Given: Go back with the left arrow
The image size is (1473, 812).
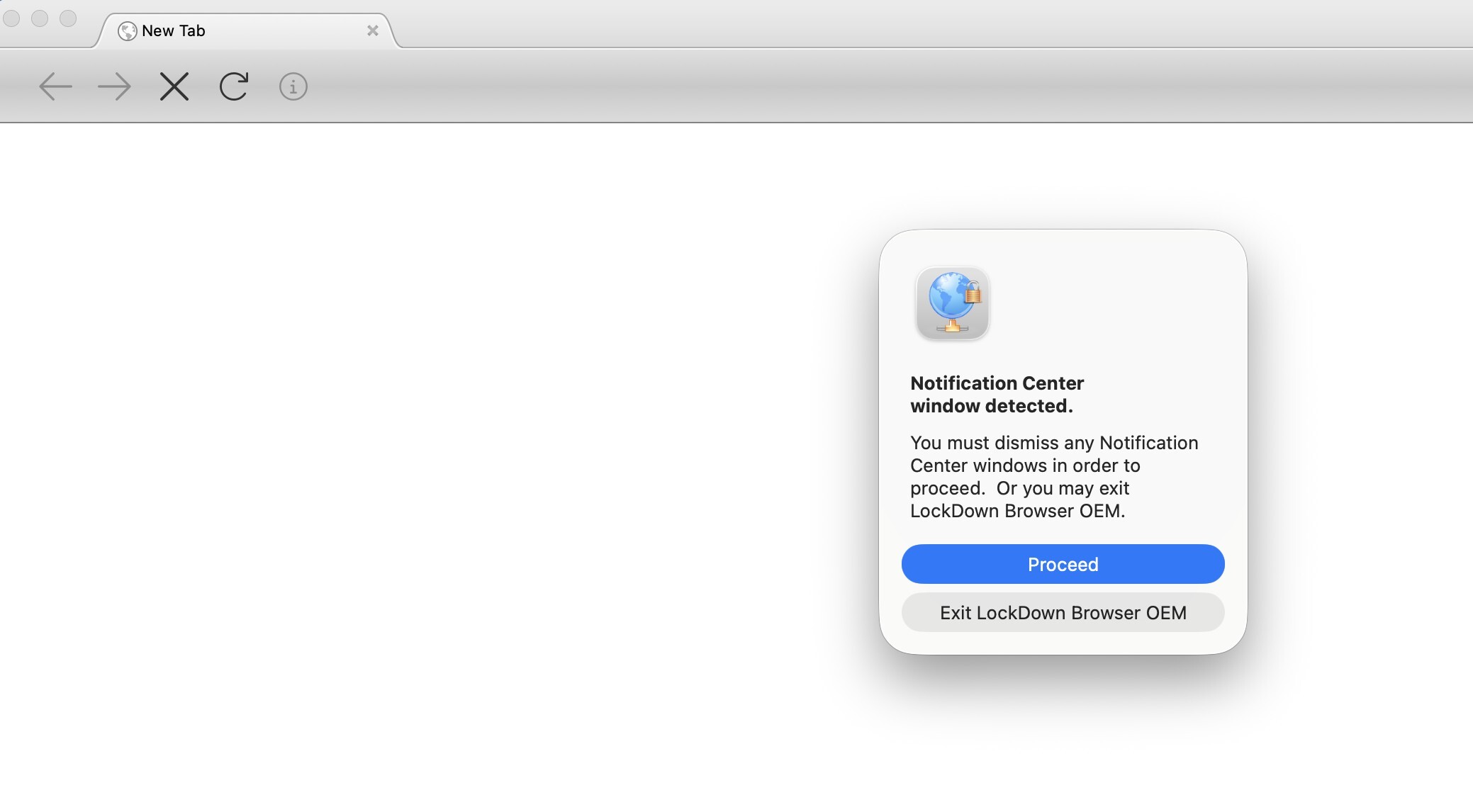Looking at the screenshot, I should [55, 87].
